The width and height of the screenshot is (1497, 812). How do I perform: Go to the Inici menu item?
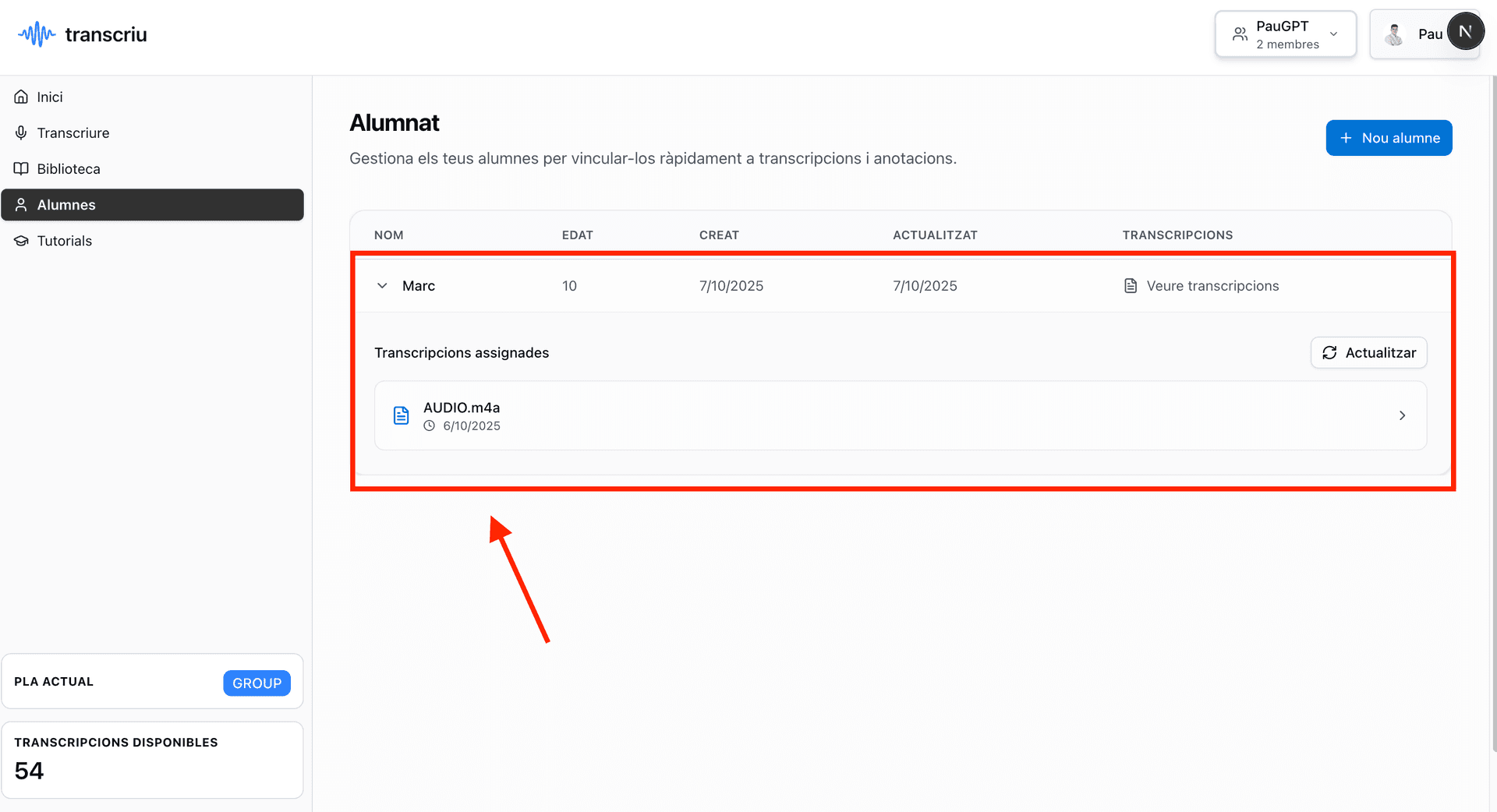pyautogui.click(x=50, y=97)
